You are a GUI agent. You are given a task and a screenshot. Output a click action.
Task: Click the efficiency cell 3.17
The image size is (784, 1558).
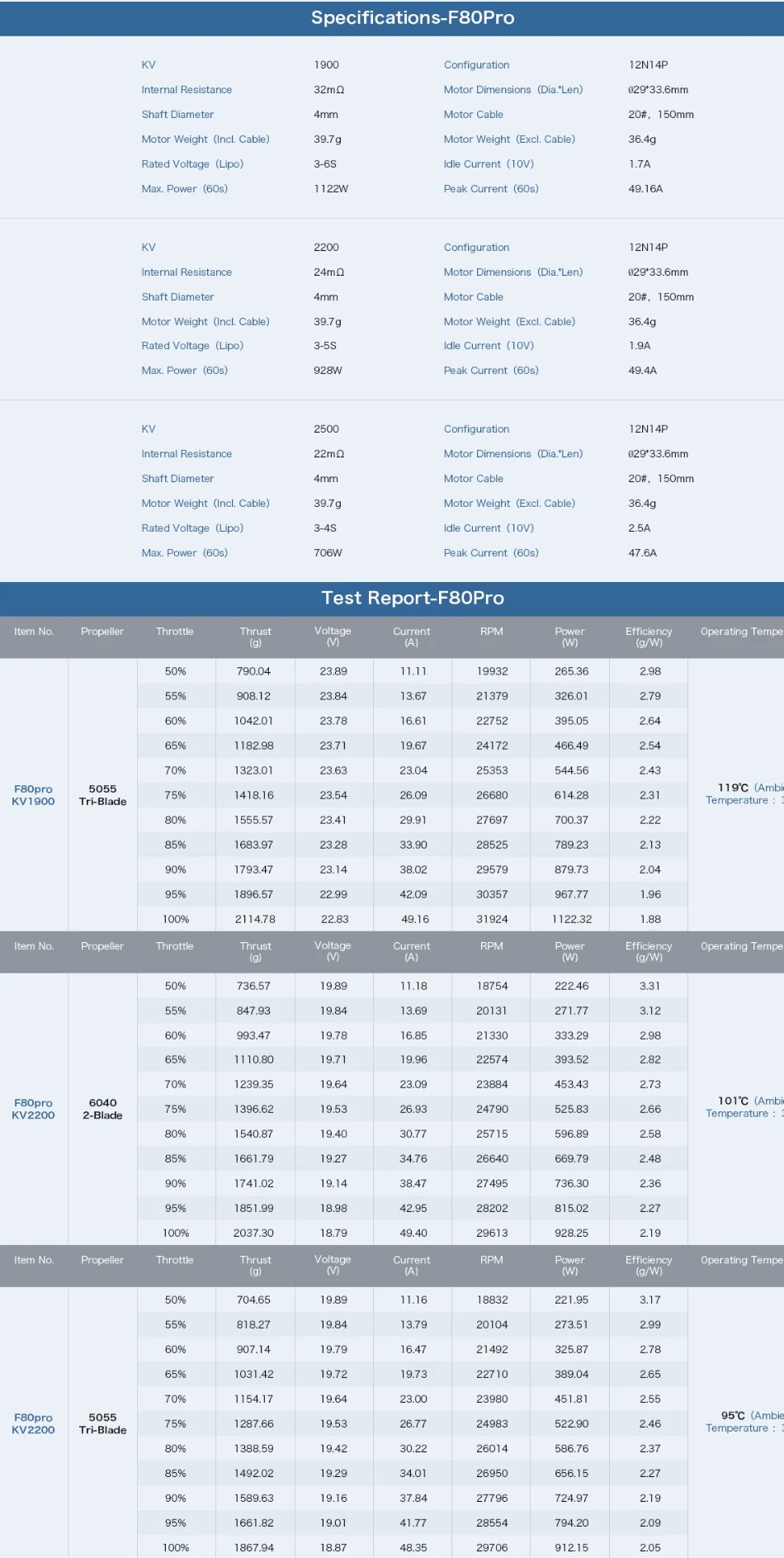[650, 1300]
